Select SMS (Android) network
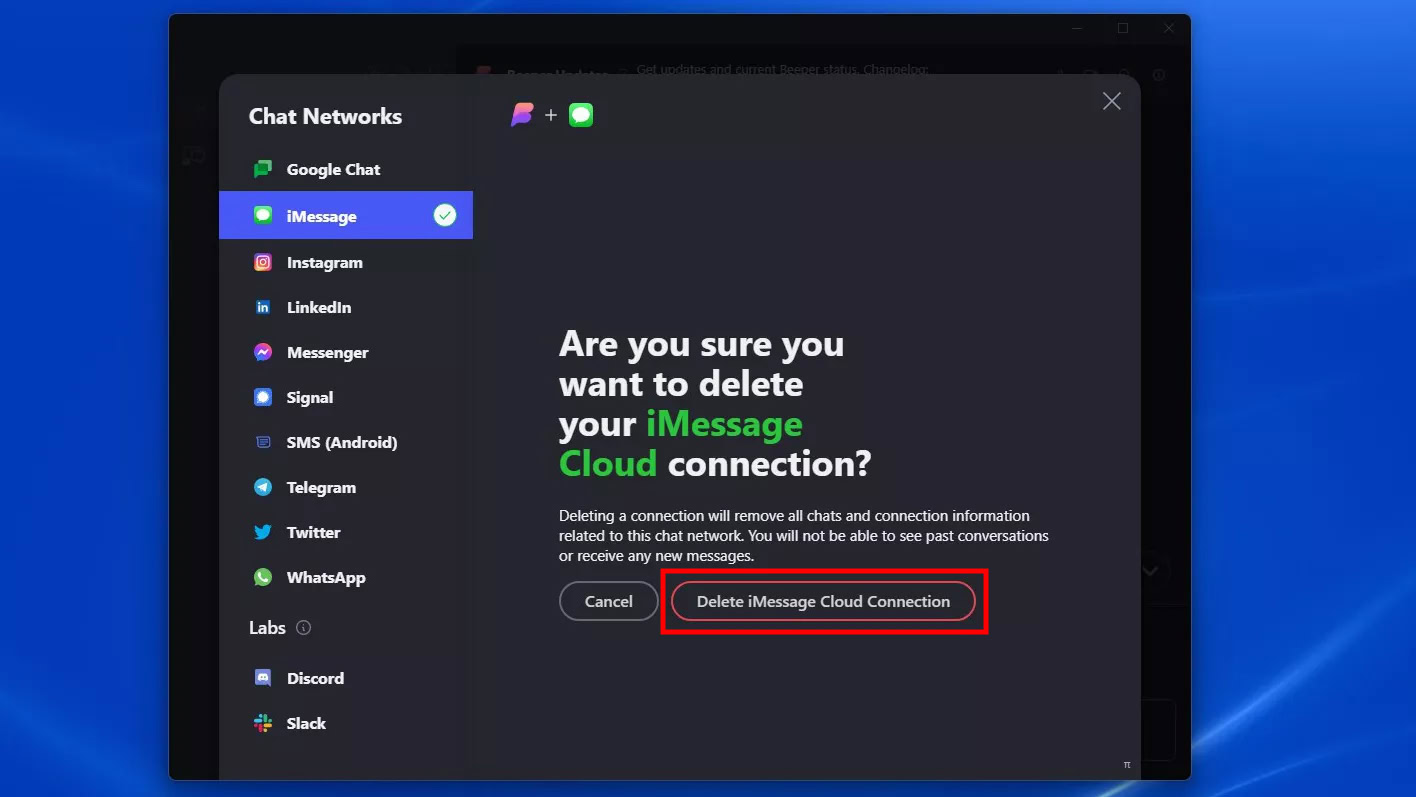Image resolution: width=1416 pixels, height=797 pixels. 341,443
